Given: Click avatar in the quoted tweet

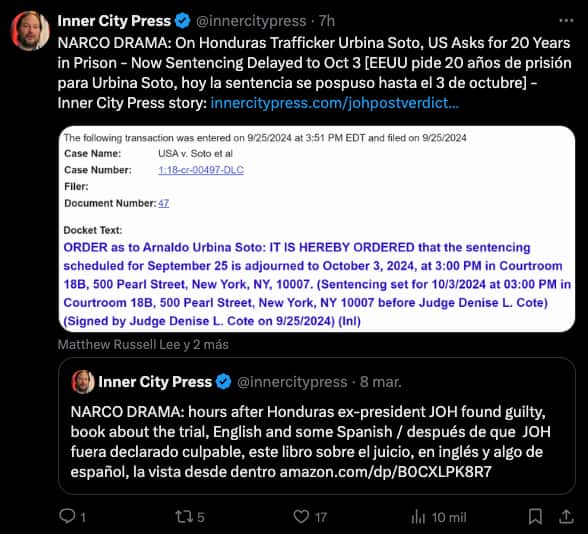Looking at the screenshot, I should [83, 382].
